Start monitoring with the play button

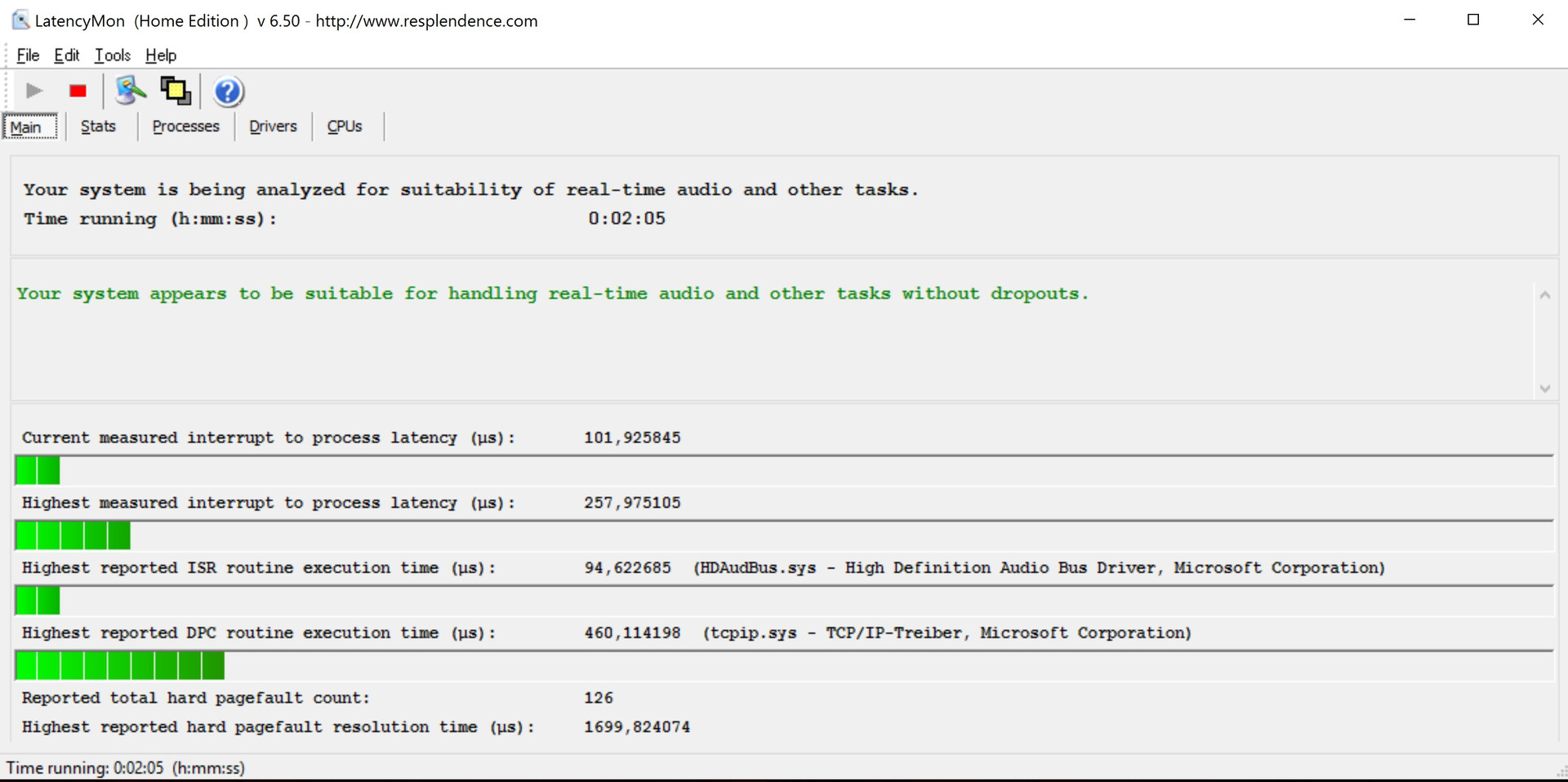tap(34, 91)
